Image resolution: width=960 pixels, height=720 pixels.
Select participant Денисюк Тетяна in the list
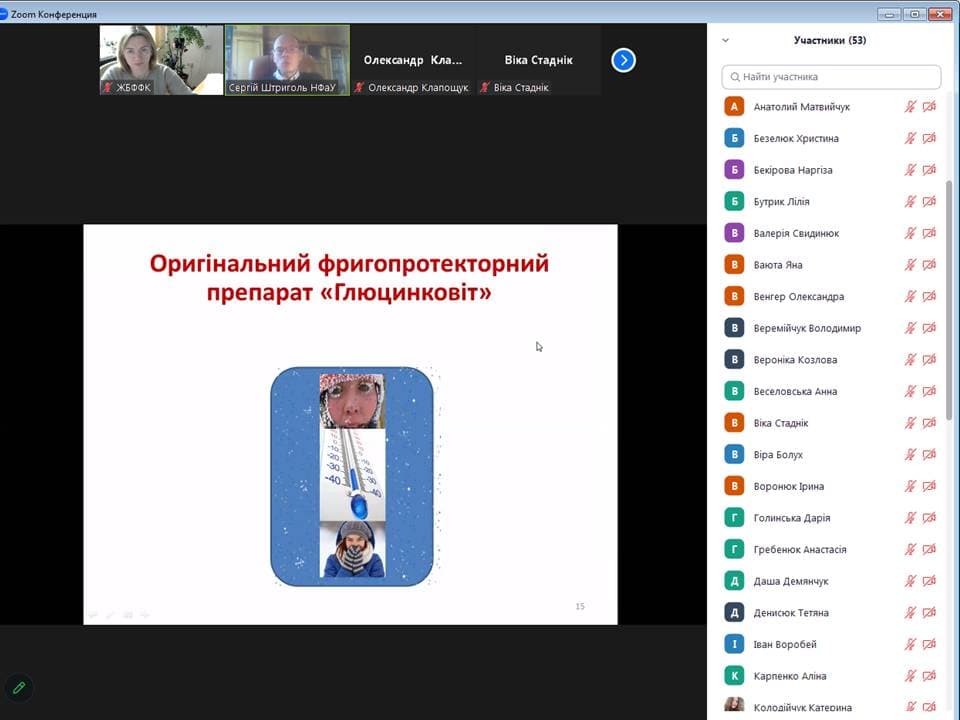(x=830, y=613)
